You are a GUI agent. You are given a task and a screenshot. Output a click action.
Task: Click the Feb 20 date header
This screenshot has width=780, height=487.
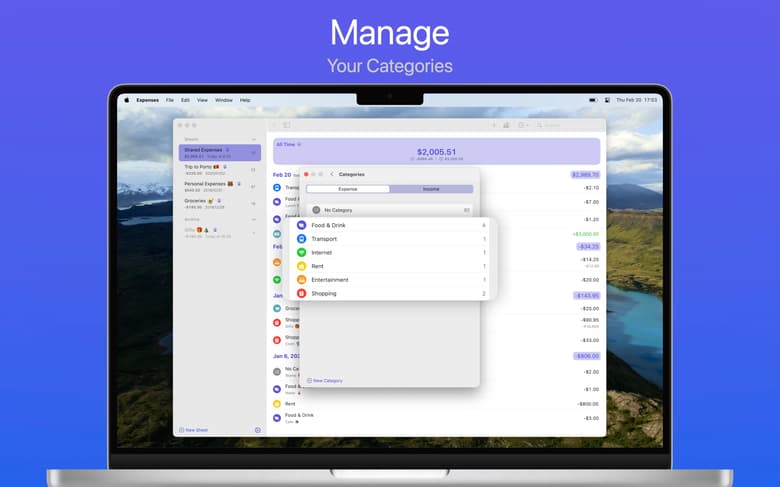tap(282, 175)
